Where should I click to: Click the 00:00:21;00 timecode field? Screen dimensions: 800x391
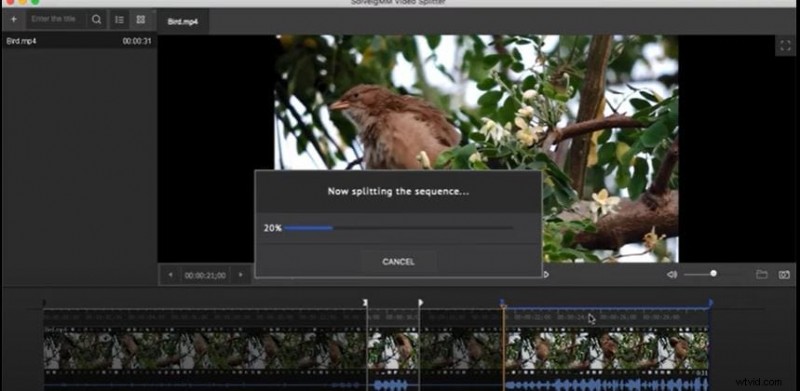205,276
